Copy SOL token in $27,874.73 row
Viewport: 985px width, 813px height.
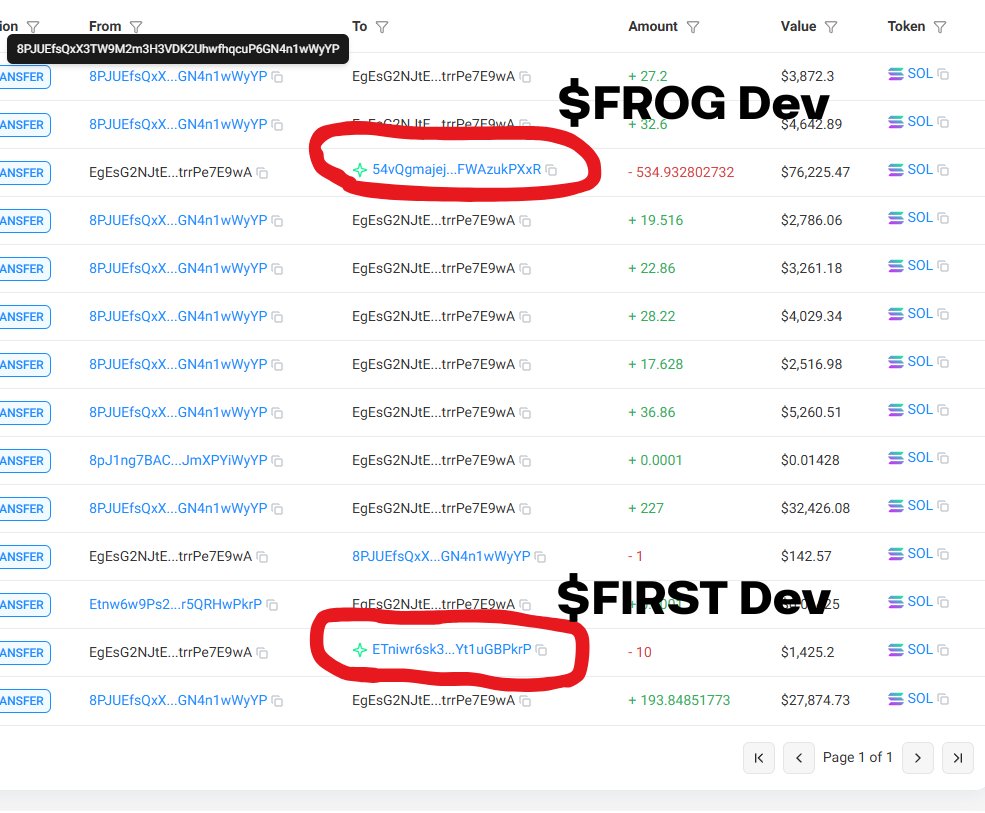coord(943,699)
